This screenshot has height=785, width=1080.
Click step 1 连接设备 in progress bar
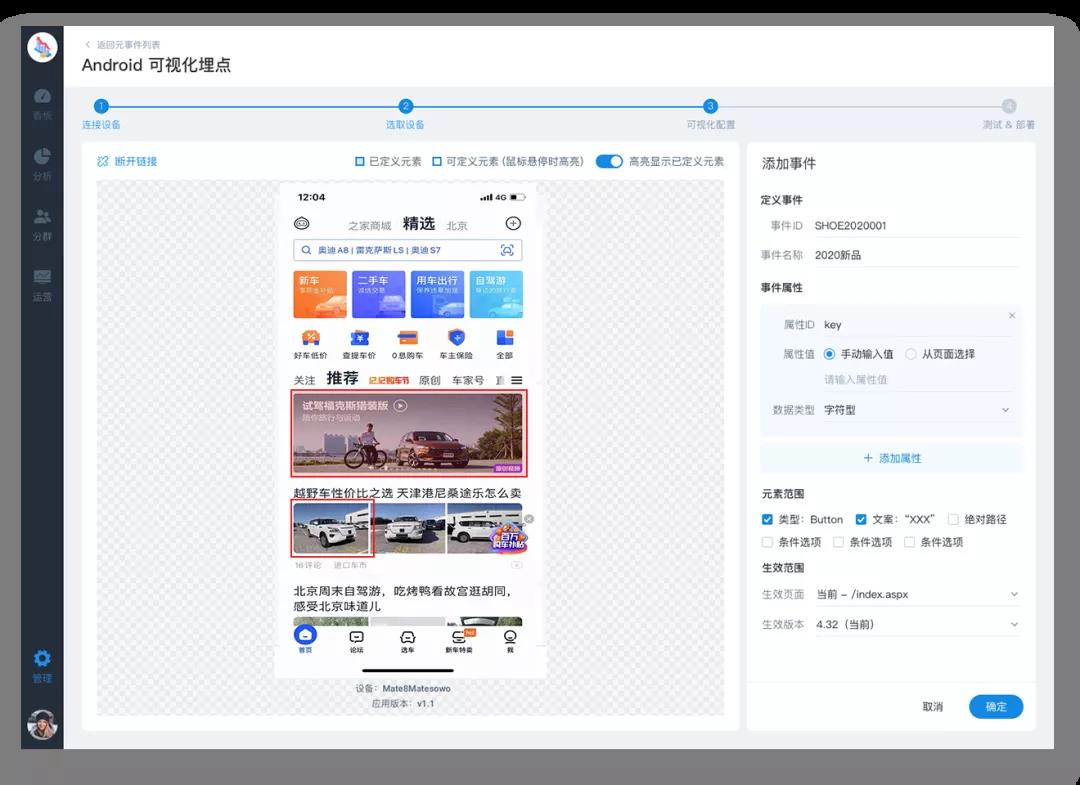tap(101, 106)
